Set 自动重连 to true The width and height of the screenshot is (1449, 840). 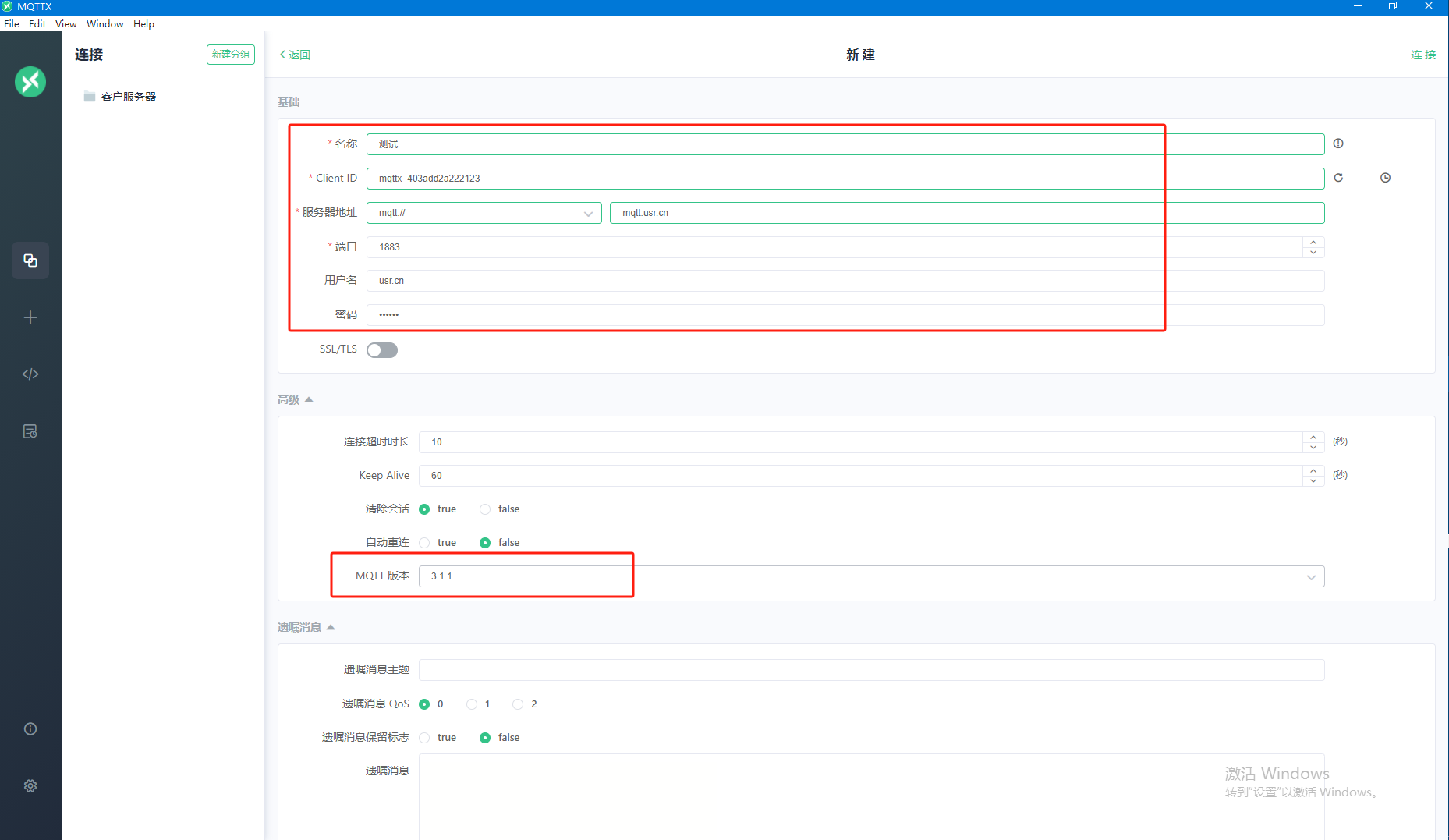click(x=425, y=543)
